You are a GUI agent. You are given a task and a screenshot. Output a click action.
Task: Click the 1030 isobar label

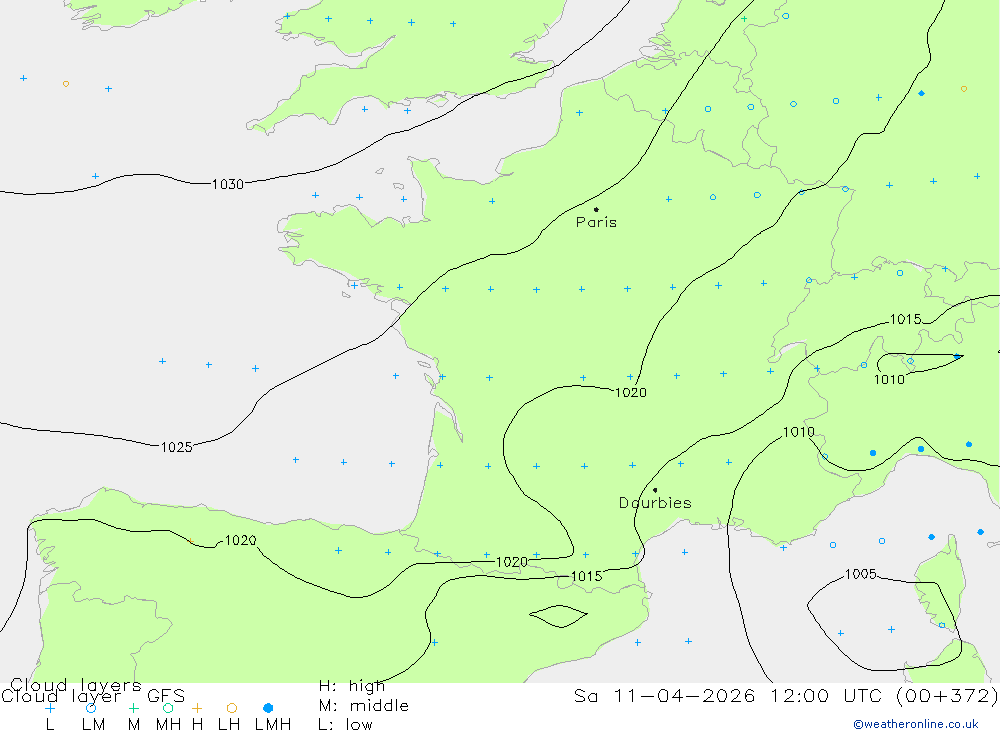(228, 184)
